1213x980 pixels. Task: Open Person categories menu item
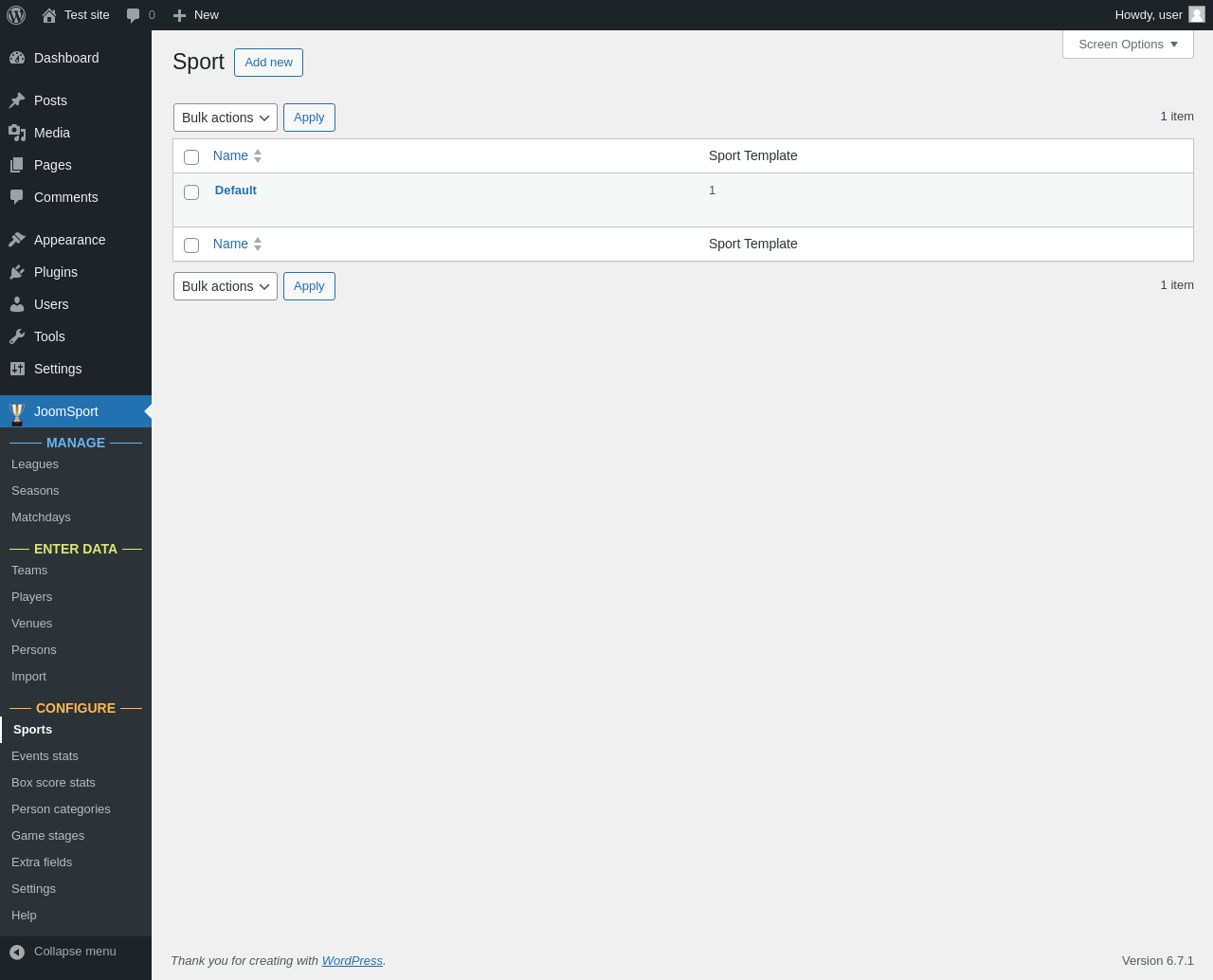(x=61, y=809)
